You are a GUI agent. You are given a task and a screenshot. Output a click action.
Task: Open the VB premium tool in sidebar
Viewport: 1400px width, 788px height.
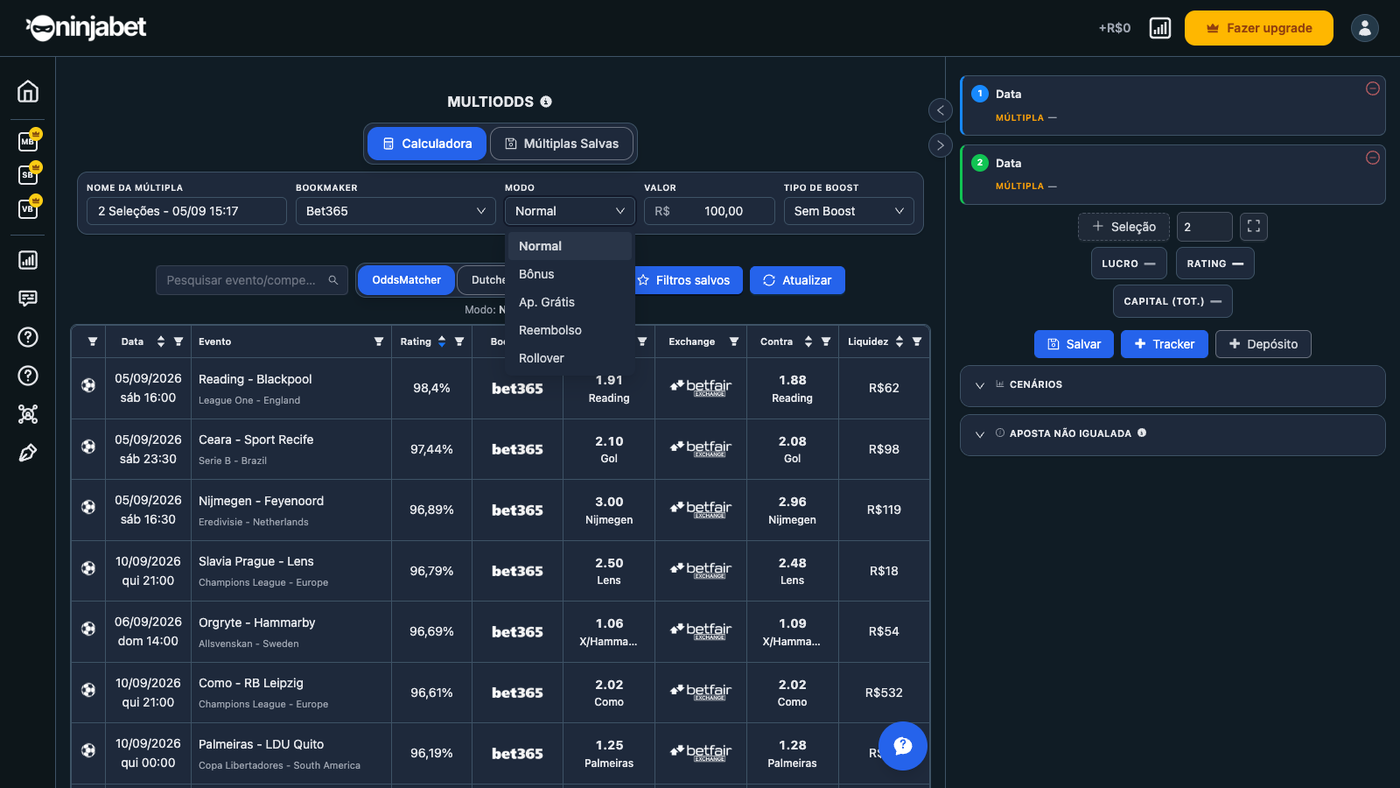[29, 208]
